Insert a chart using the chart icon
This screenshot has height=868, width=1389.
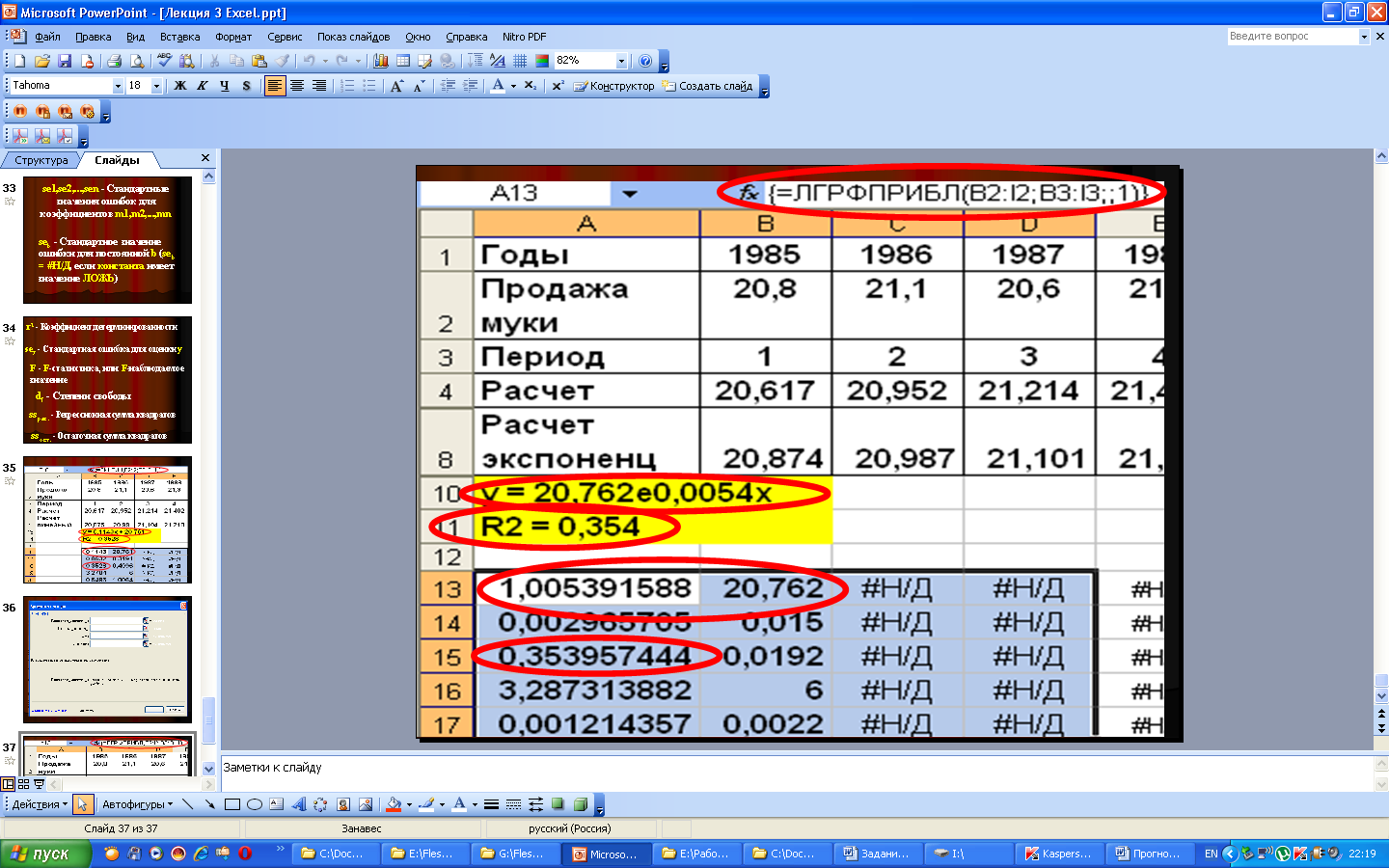click(381, 61)
